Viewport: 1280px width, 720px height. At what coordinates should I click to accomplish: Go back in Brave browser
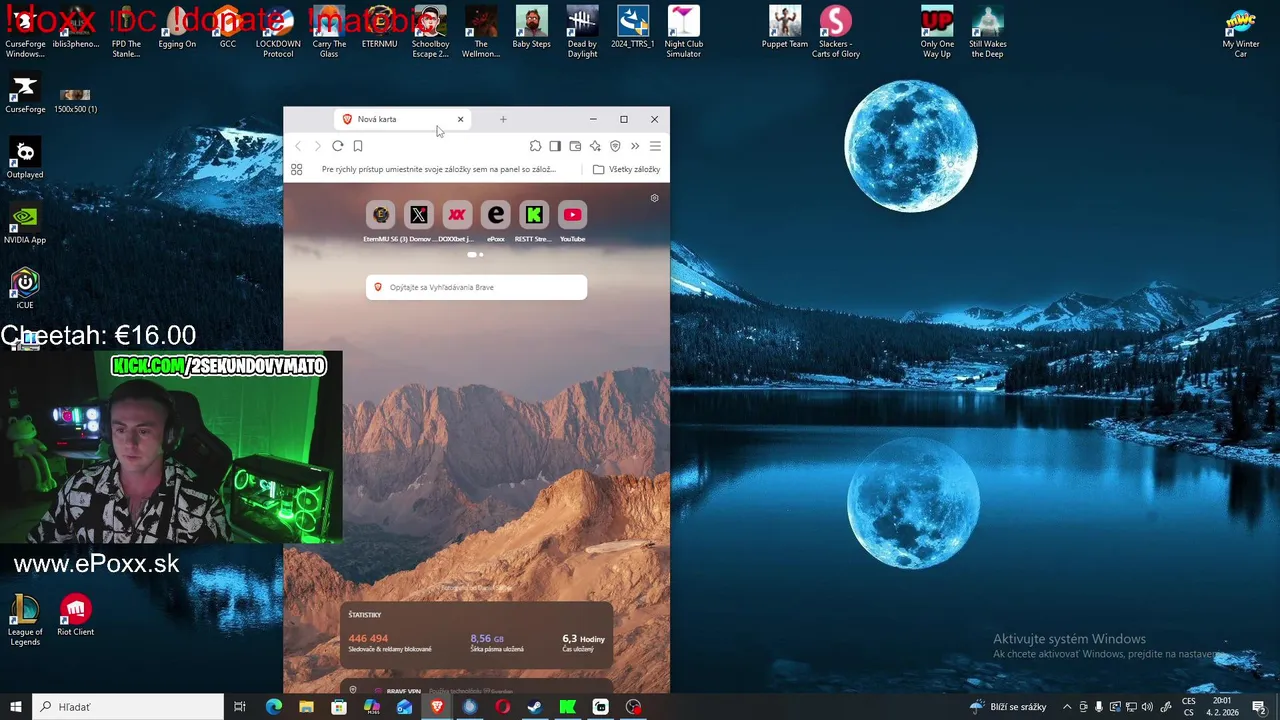(298, 146)
